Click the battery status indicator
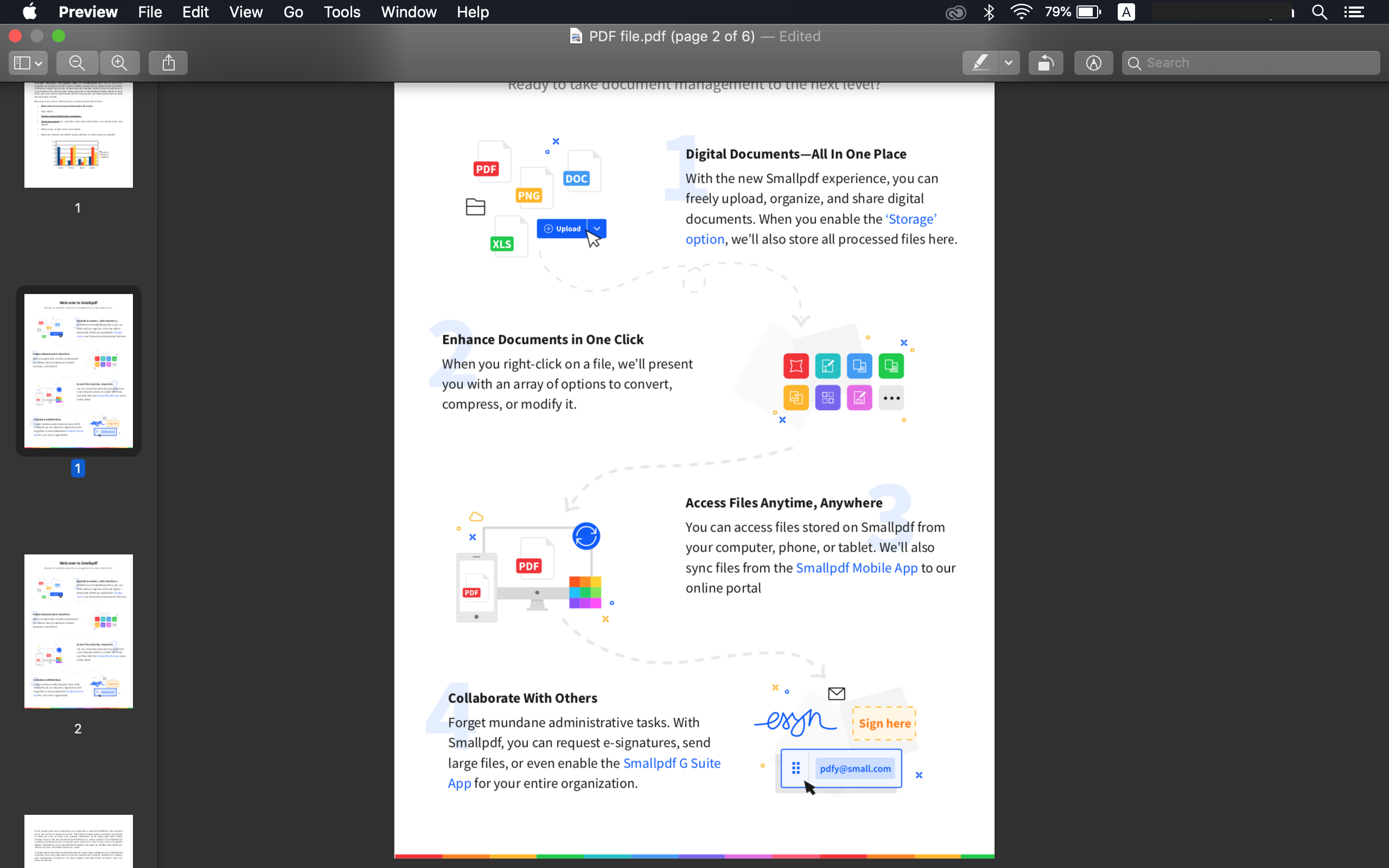The height and width of the screenshot is (868, 1389). pos(1073,12)
